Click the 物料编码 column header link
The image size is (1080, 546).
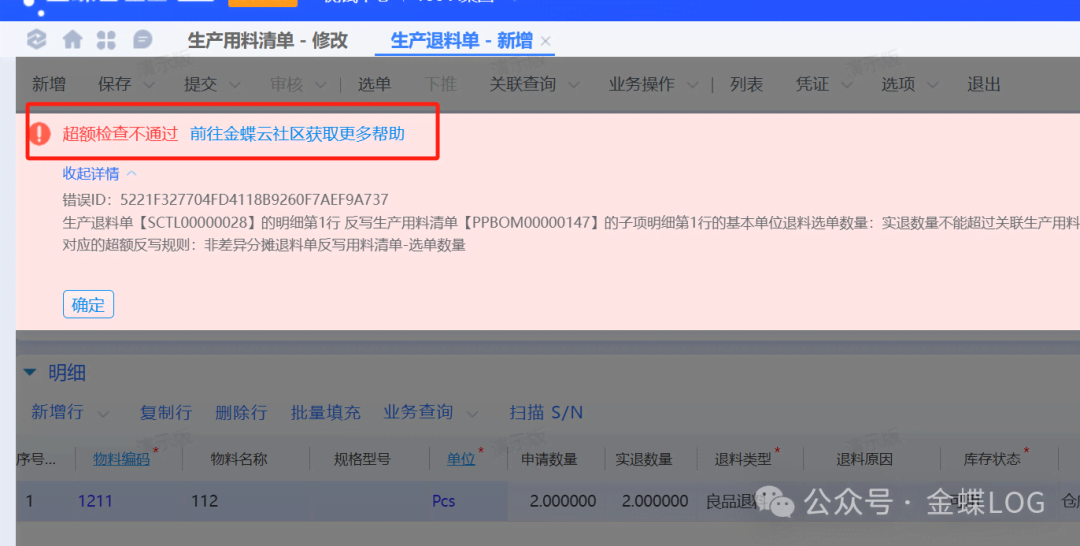pos(121,459)
